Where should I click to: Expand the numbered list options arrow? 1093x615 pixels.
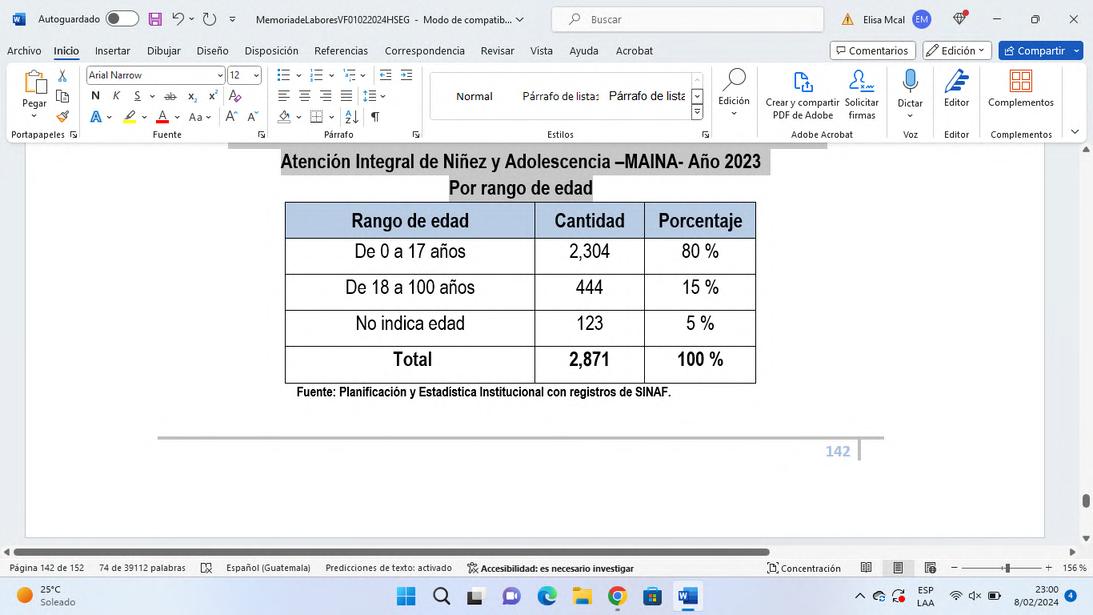331,75
